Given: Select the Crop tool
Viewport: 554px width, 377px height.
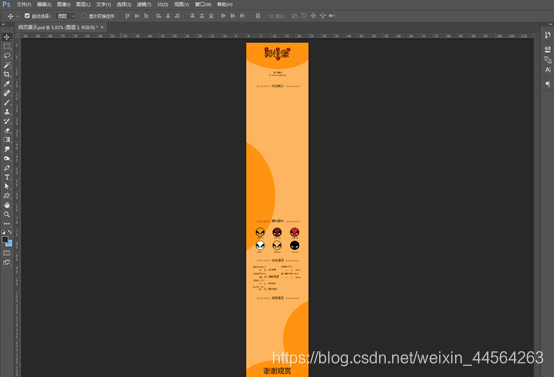Looking at the screenshot, I should [x=7, y=74].
